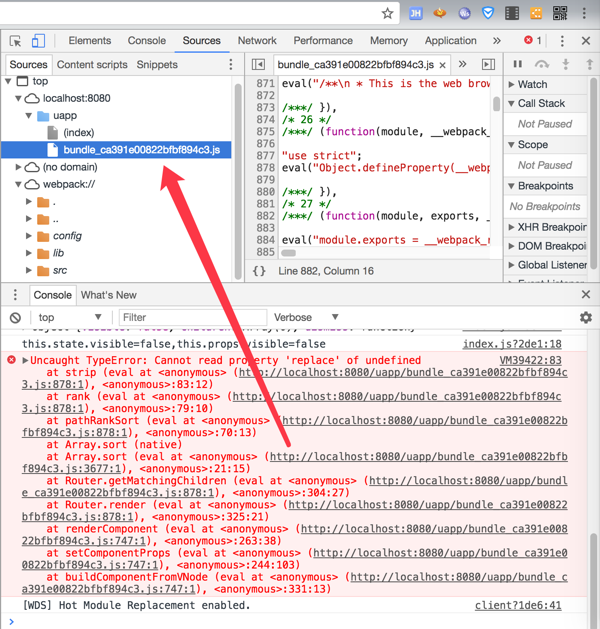Switch to the Elements tab

pyautogui.click(x=89, y=41)
